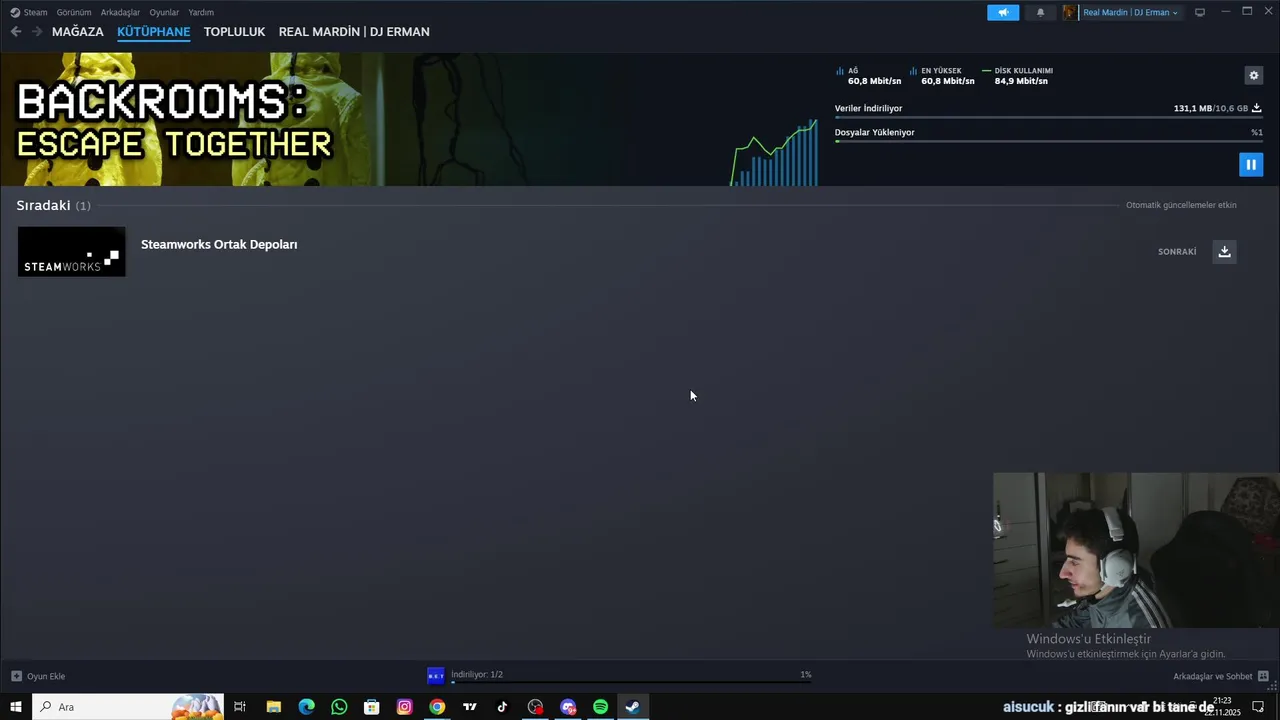Open Microsoft Store from taskbar
This screenshot has width=1280, height=720.
(x=372, y=707)
